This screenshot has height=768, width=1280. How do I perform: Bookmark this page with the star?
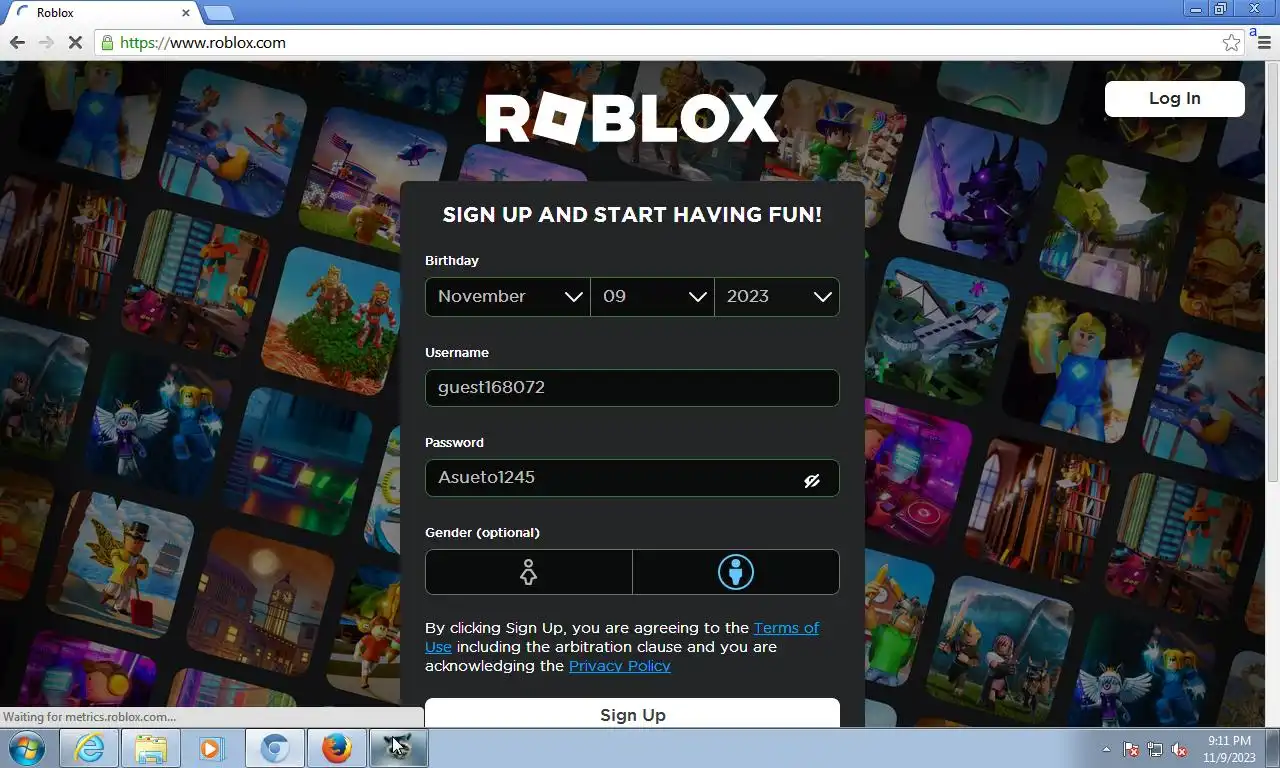pos(1231,42)
